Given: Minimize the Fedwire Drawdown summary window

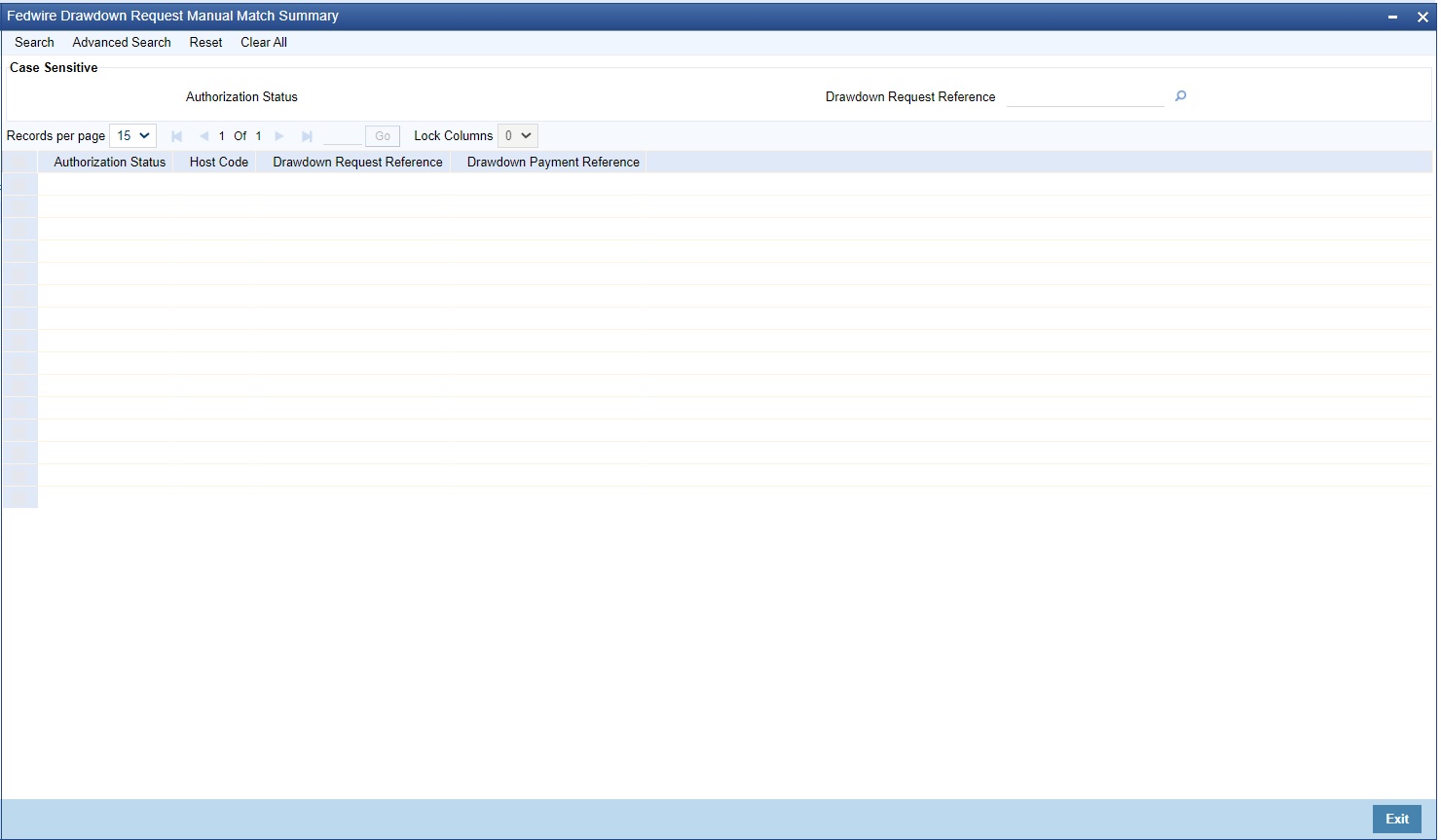Looking at the screenshot, I should pyautogui.click(x=1393, y=17).
